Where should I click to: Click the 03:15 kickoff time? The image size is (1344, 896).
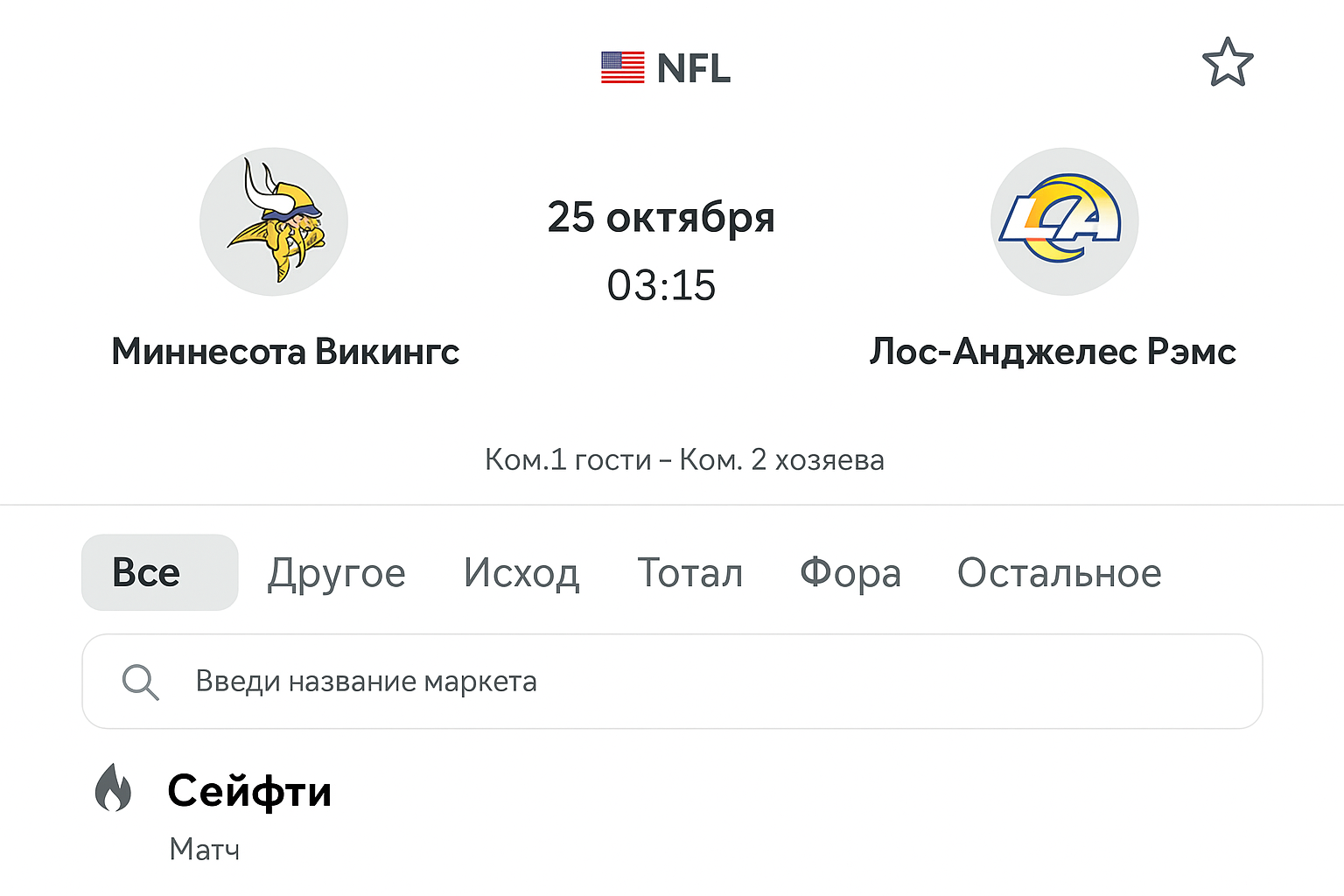tap(661, 285)
